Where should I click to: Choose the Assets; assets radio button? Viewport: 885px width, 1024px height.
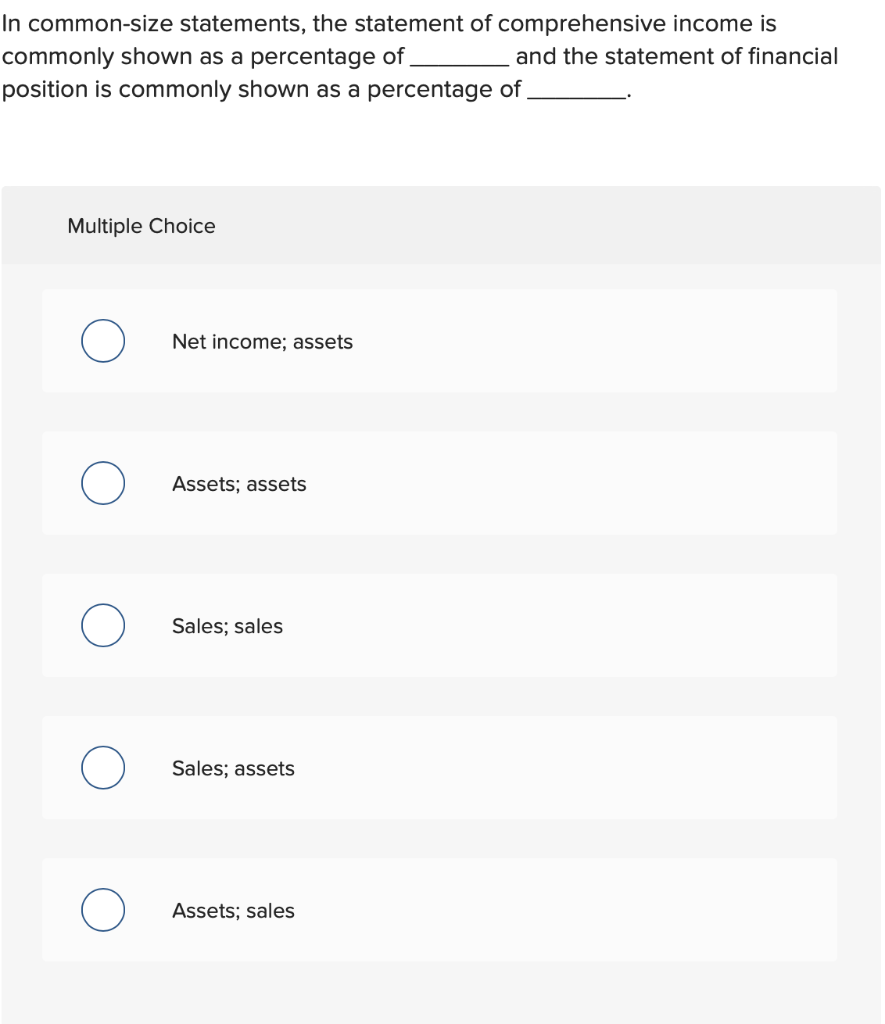tap(103, 483)
